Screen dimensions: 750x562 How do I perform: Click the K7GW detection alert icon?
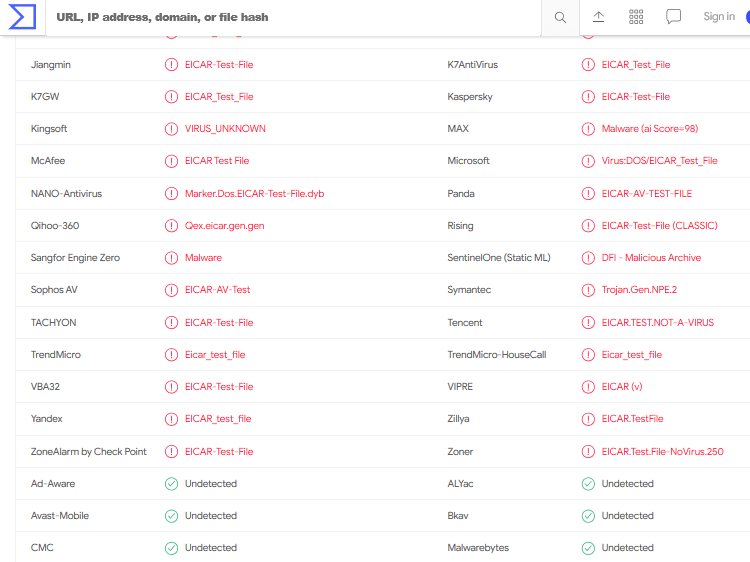click(x=171, y=97)
